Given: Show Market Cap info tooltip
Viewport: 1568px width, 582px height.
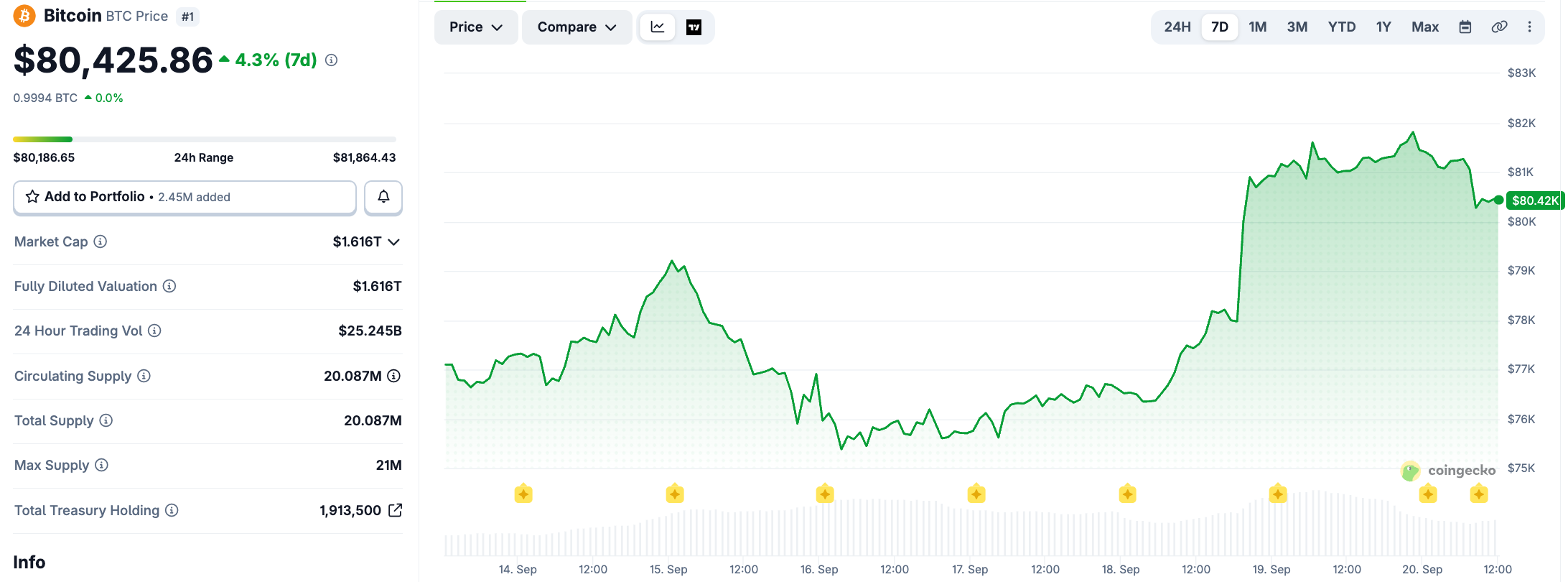Looking at the screenshot, I should click(x=101, y=241).
